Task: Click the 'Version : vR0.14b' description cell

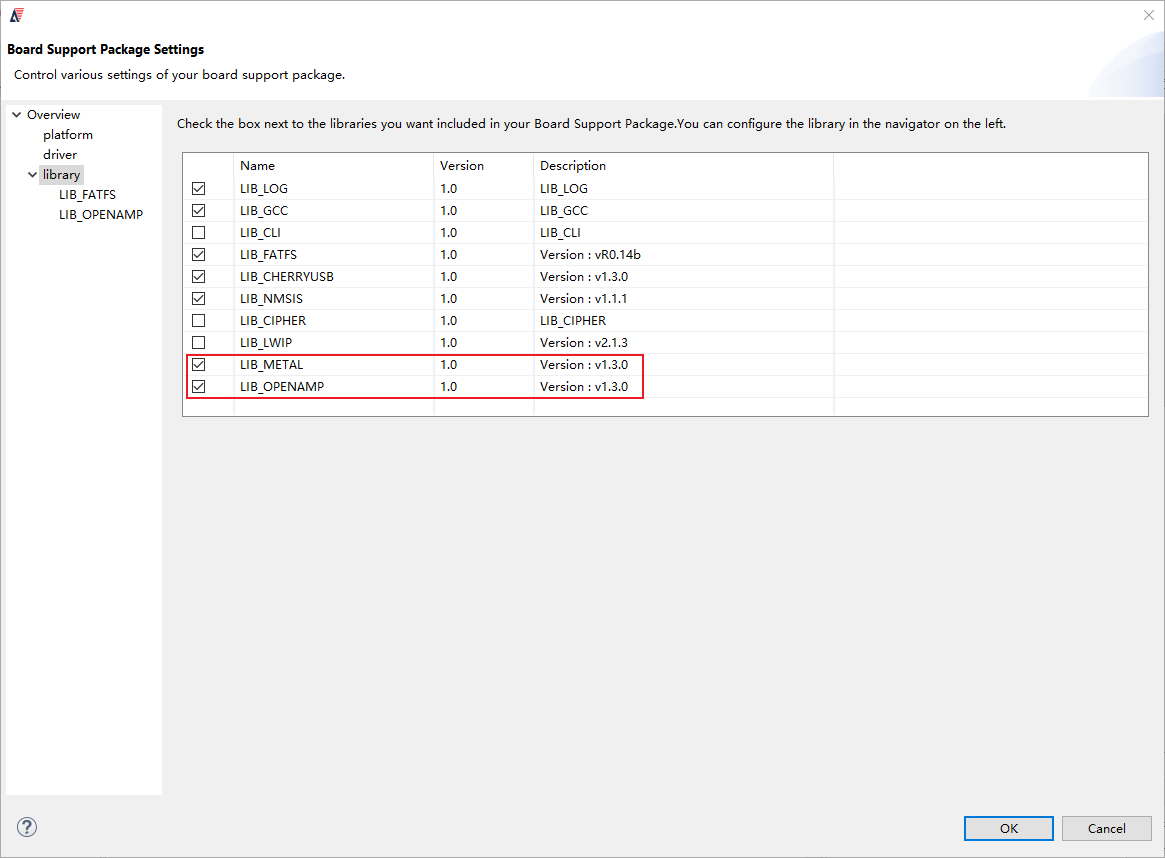Action: [x=684, y=254]
